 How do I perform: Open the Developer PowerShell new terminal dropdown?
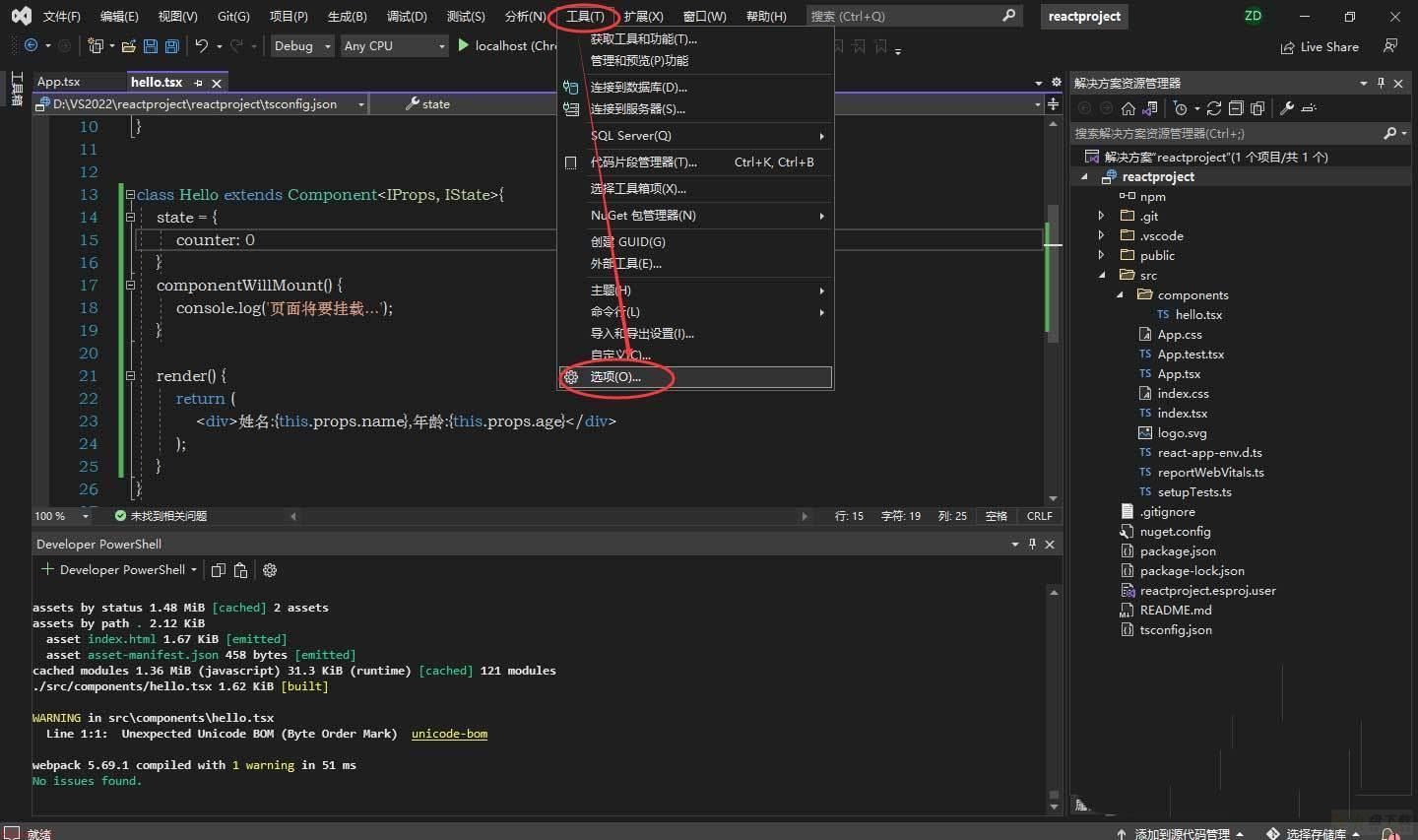(x=194, y=570)
